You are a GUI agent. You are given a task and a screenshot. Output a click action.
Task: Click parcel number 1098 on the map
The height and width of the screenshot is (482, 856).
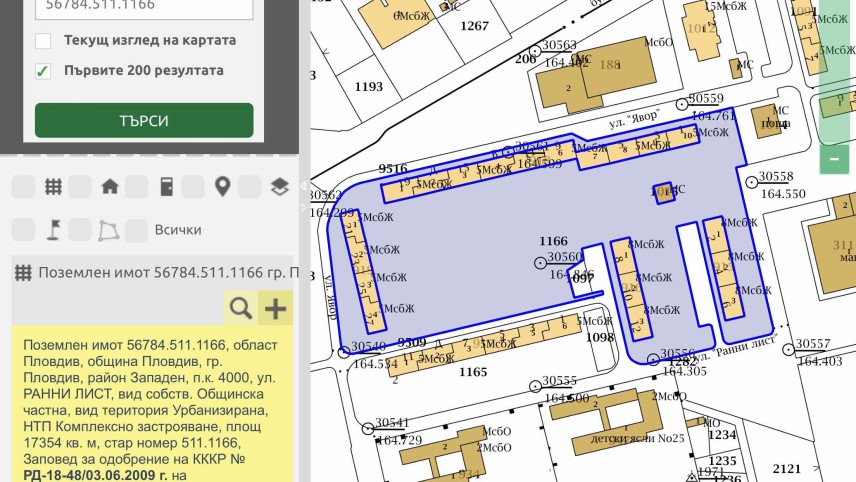600,338
